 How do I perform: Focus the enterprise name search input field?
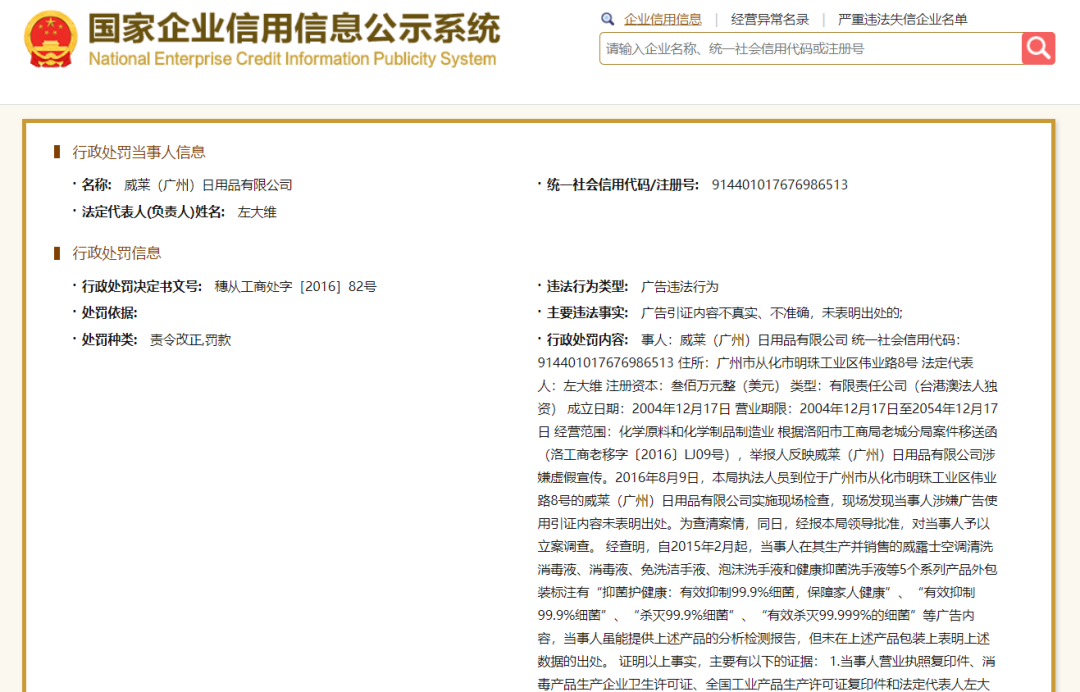pos(811,49)
